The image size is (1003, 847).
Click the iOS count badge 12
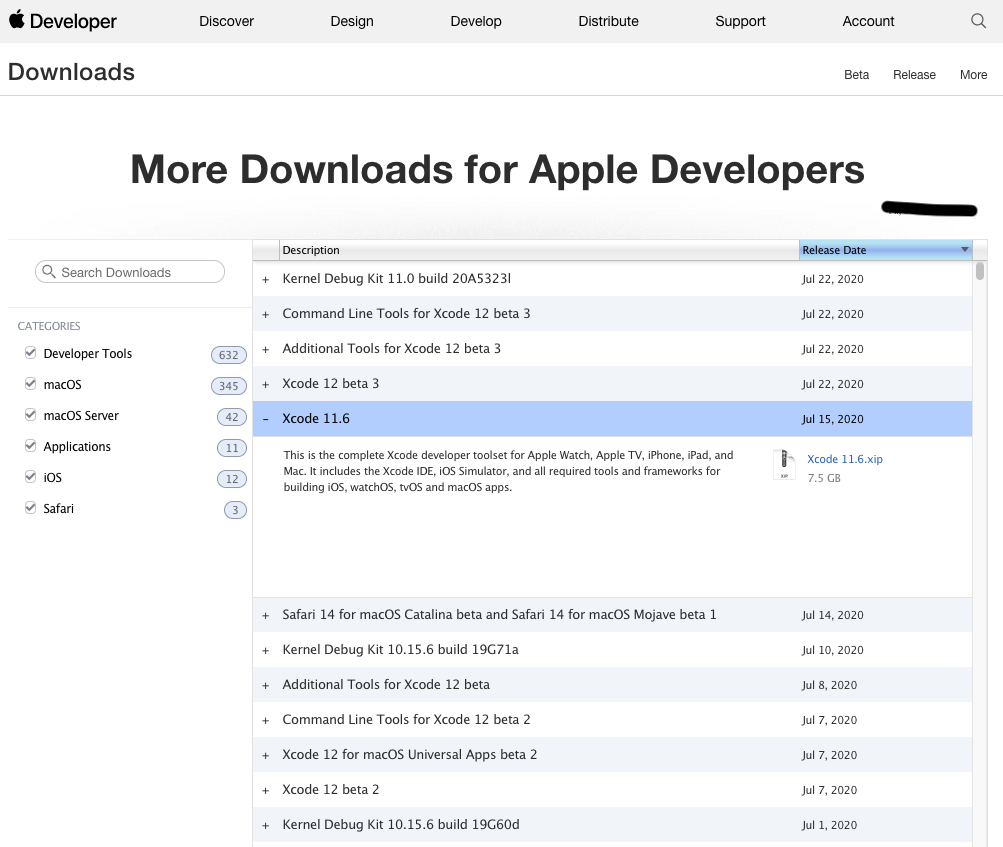click(232, 479)
